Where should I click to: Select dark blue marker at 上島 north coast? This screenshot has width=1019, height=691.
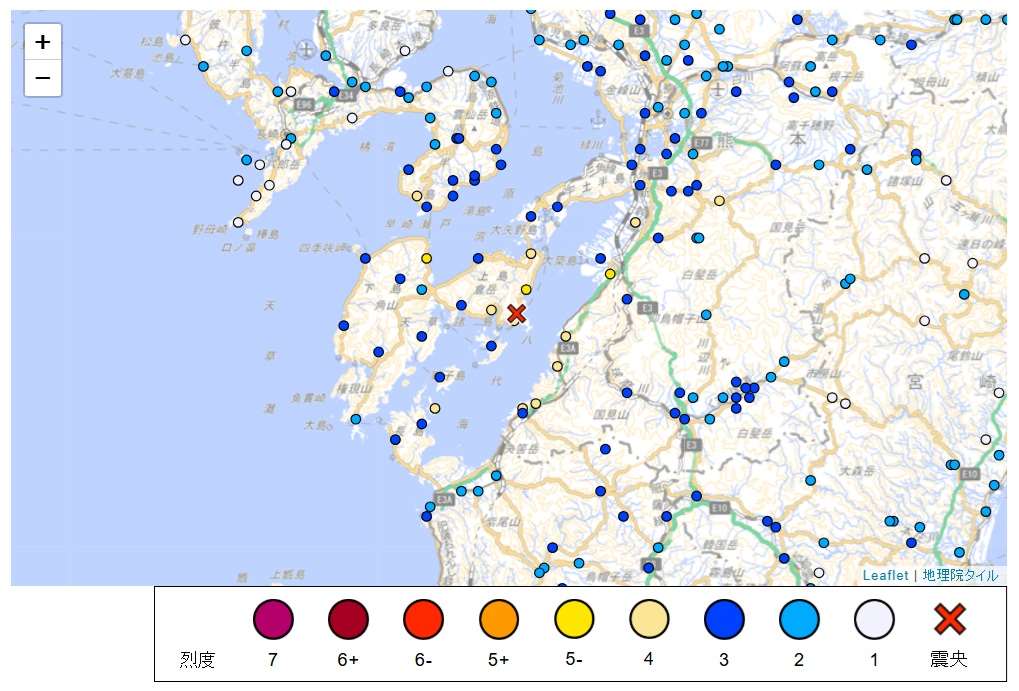click(x=478, y=258)
